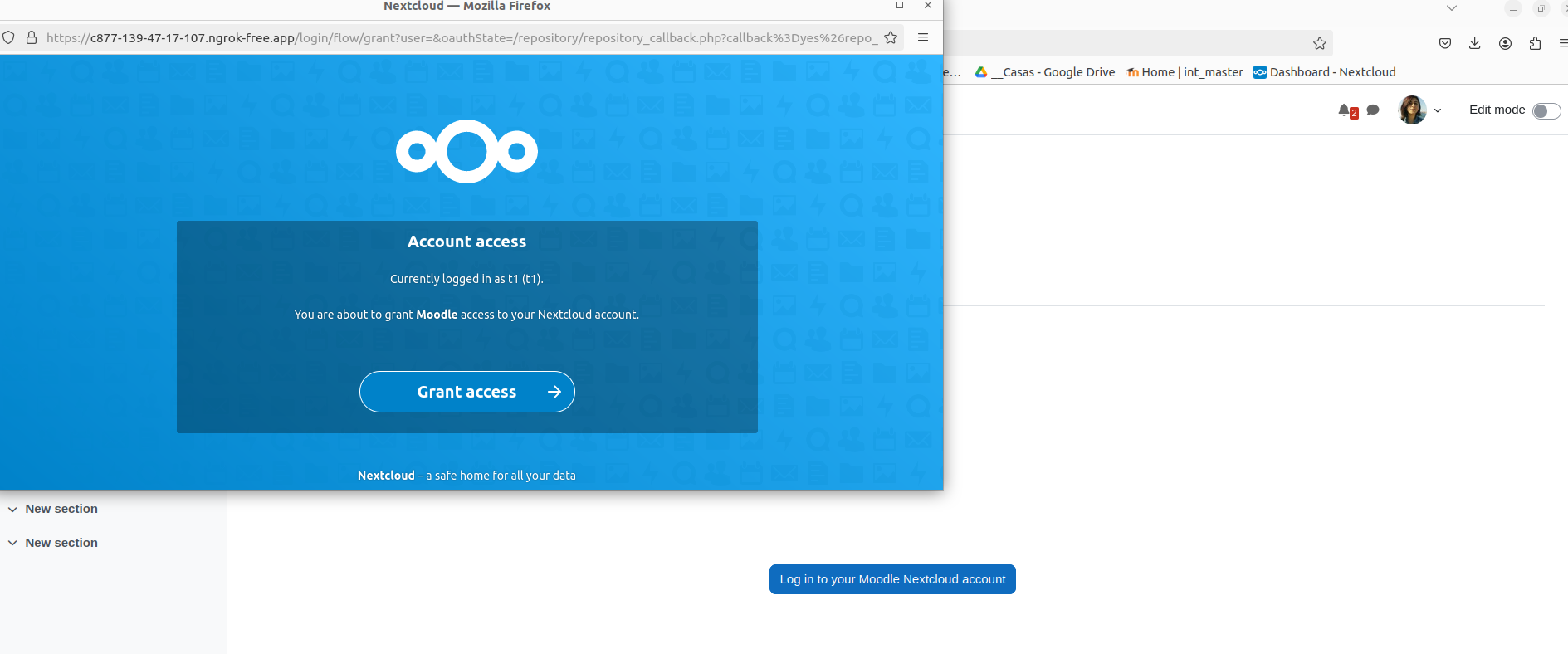The width and height of the screenshot is (1568, 654).
Task: Minimize the Nextcloud popup window
Action: pos(872,6)
